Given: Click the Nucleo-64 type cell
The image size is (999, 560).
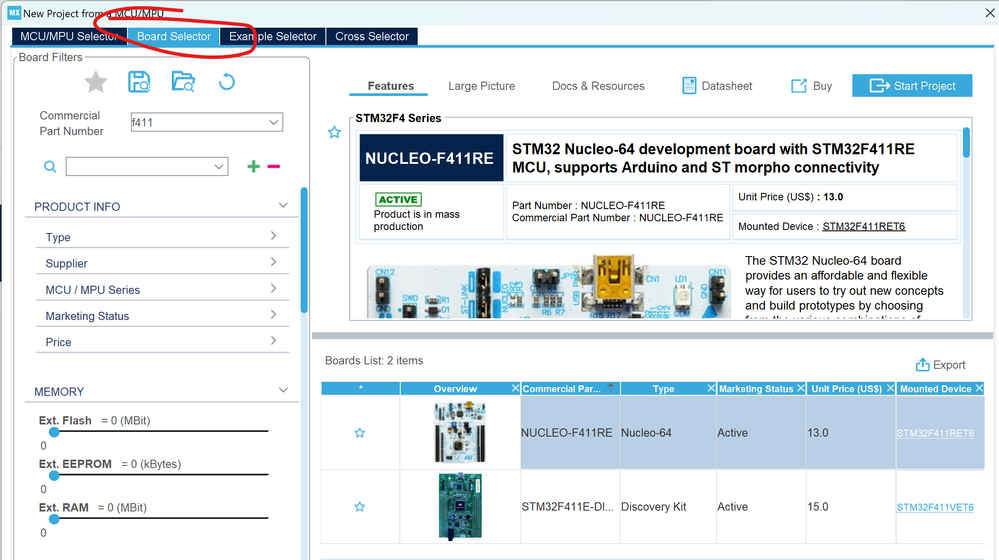Looking at the screenshot, I should [667, 433].
